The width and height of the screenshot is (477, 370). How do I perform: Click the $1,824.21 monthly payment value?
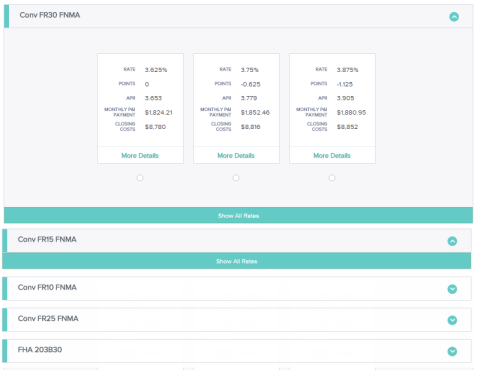(159, 113)
